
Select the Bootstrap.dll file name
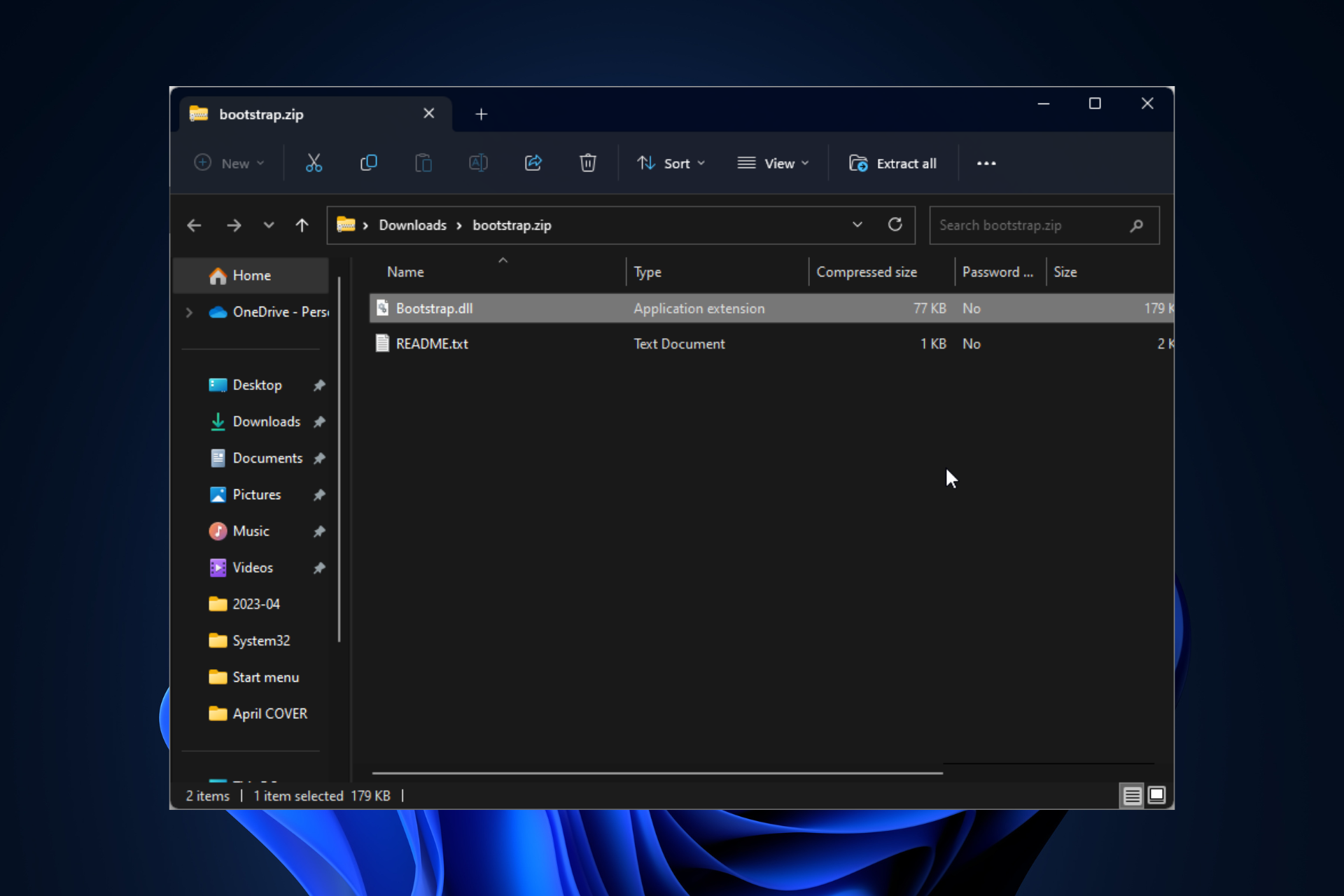[x=434, y=308]
